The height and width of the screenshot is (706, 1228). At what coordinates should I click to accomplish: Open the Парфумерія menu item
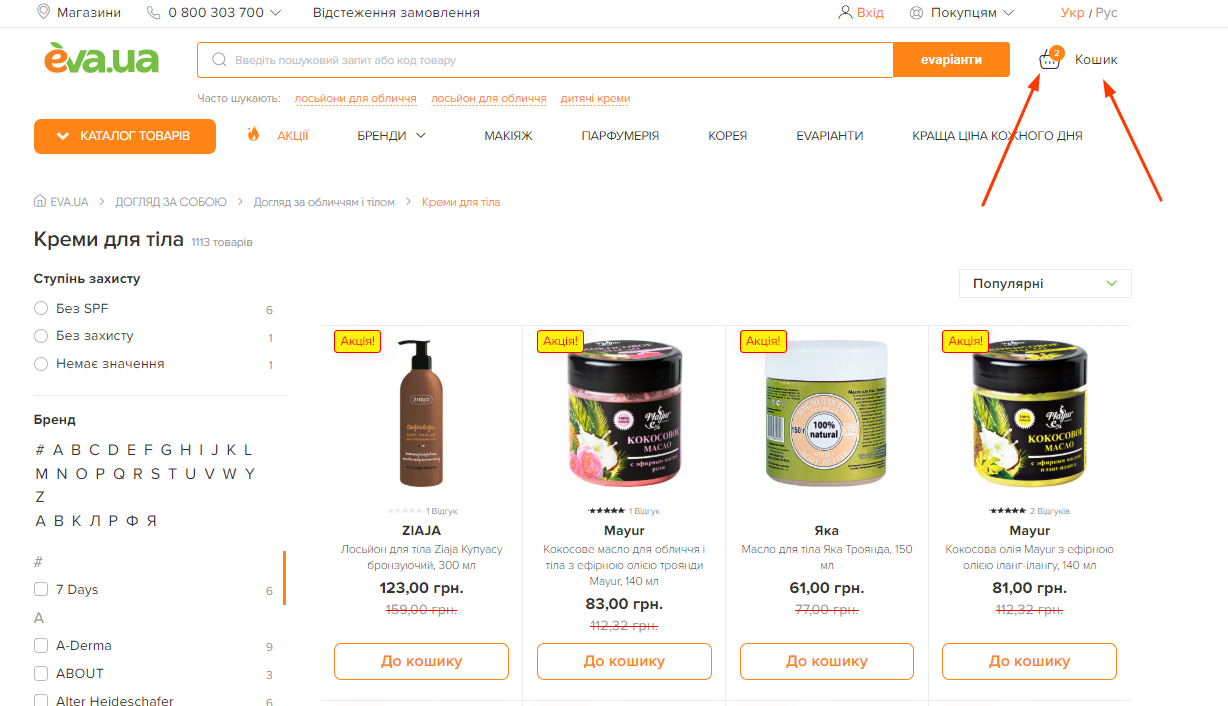point(620,136)
